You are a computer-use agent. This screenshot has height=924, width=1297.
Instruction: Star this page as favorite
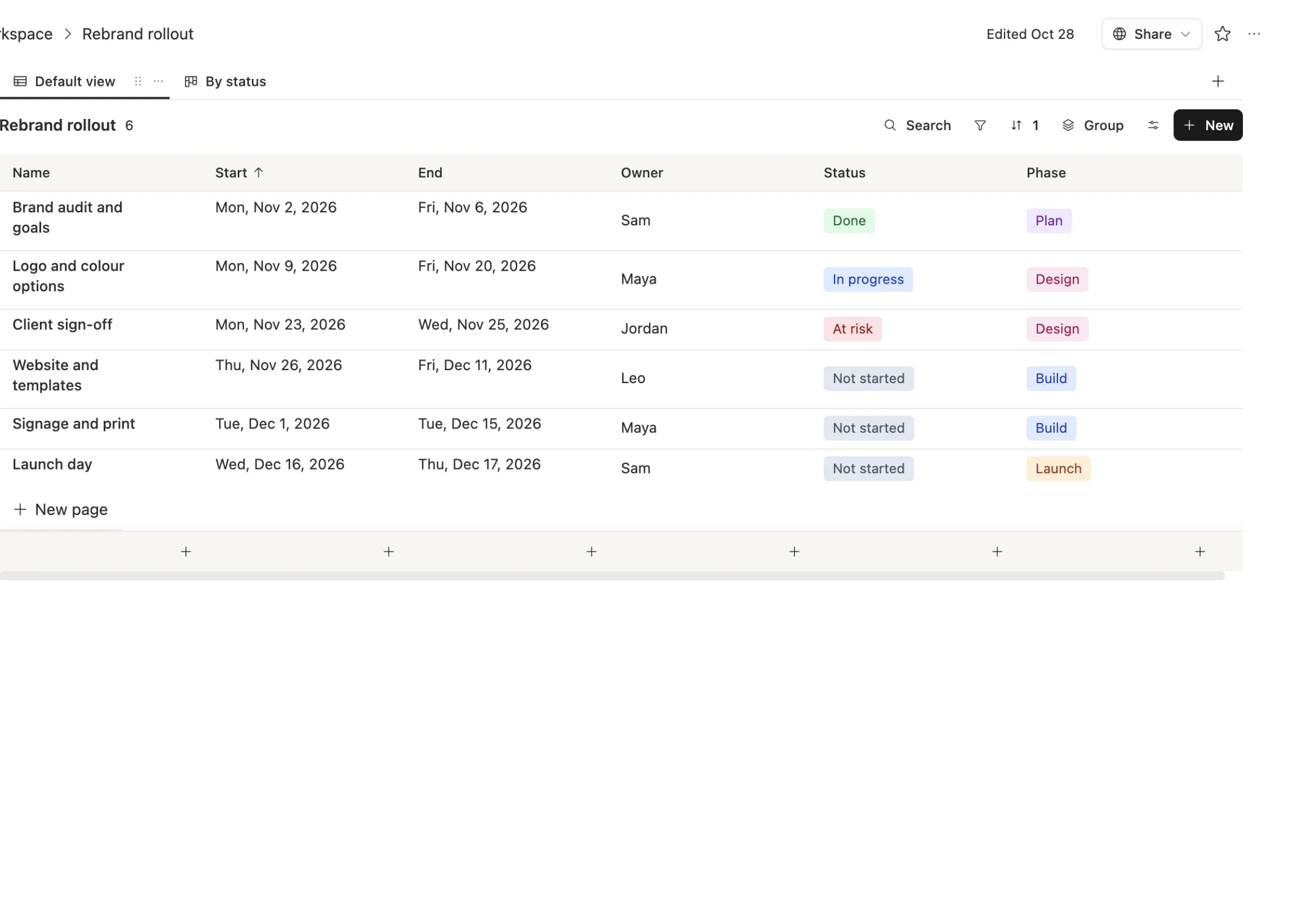click(1222, 34)
